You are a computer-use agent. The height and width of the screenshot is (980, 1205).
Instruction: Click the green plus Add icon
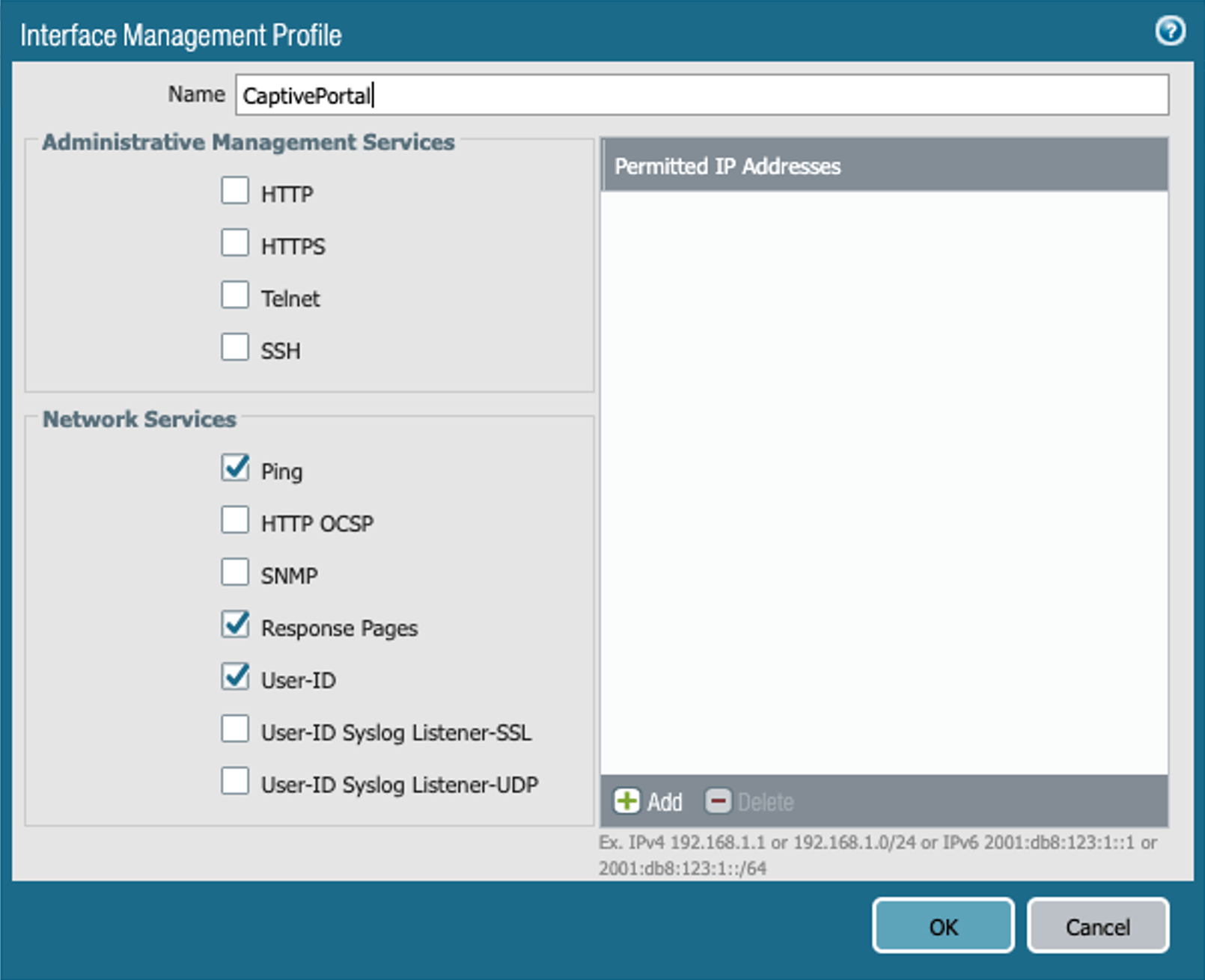click(x=627, y=800)
